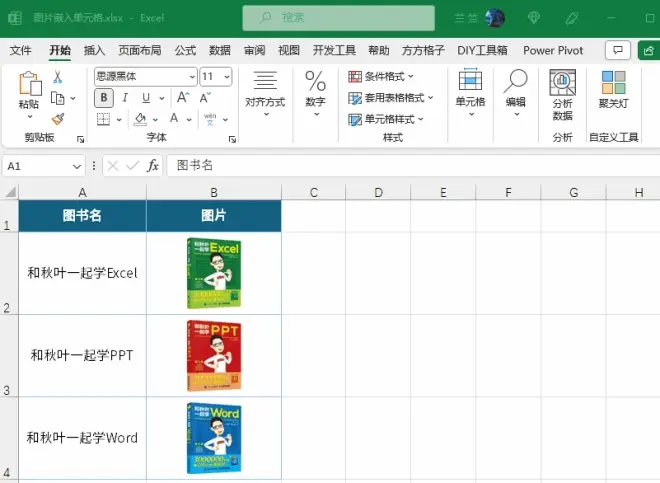The height and width of the screenshot is (483, 660).
Task: Increase font size with large A icon
Action: pyautogui.click(x=183, y=97)
